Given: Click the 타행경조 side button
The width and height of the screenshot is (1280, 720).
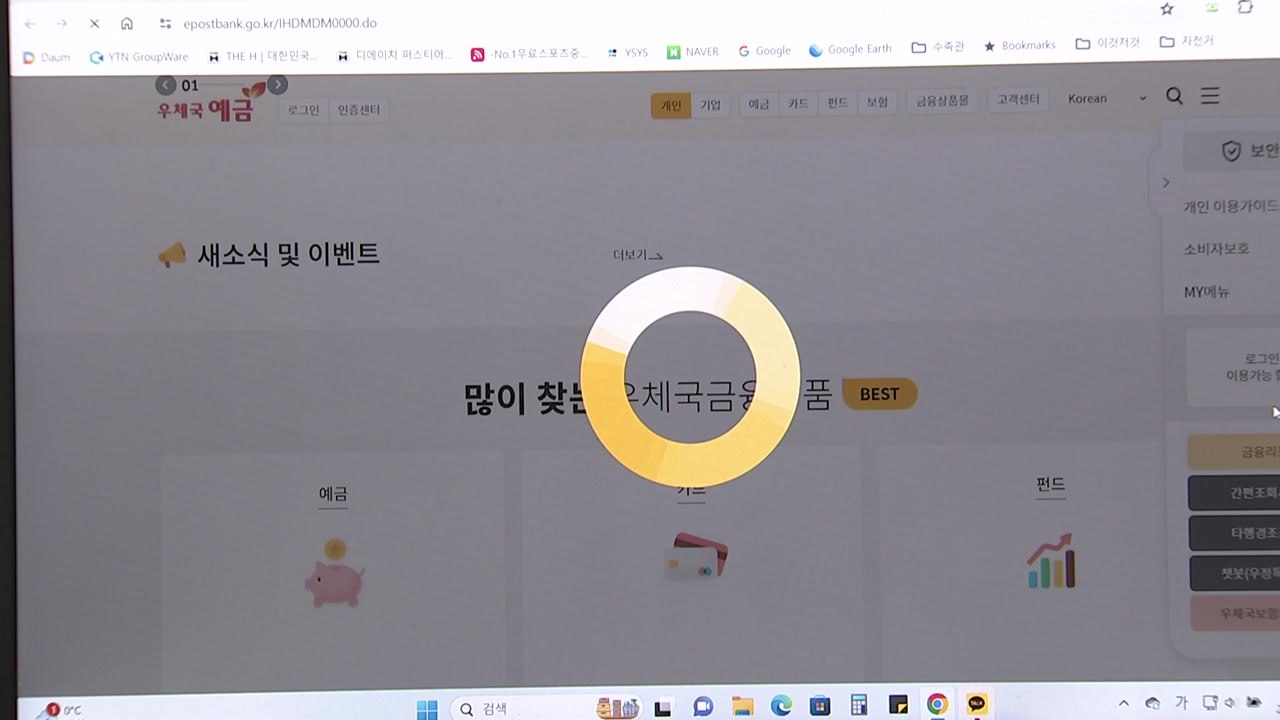Looking at the screenshot, I should [x=1234, y=533].
